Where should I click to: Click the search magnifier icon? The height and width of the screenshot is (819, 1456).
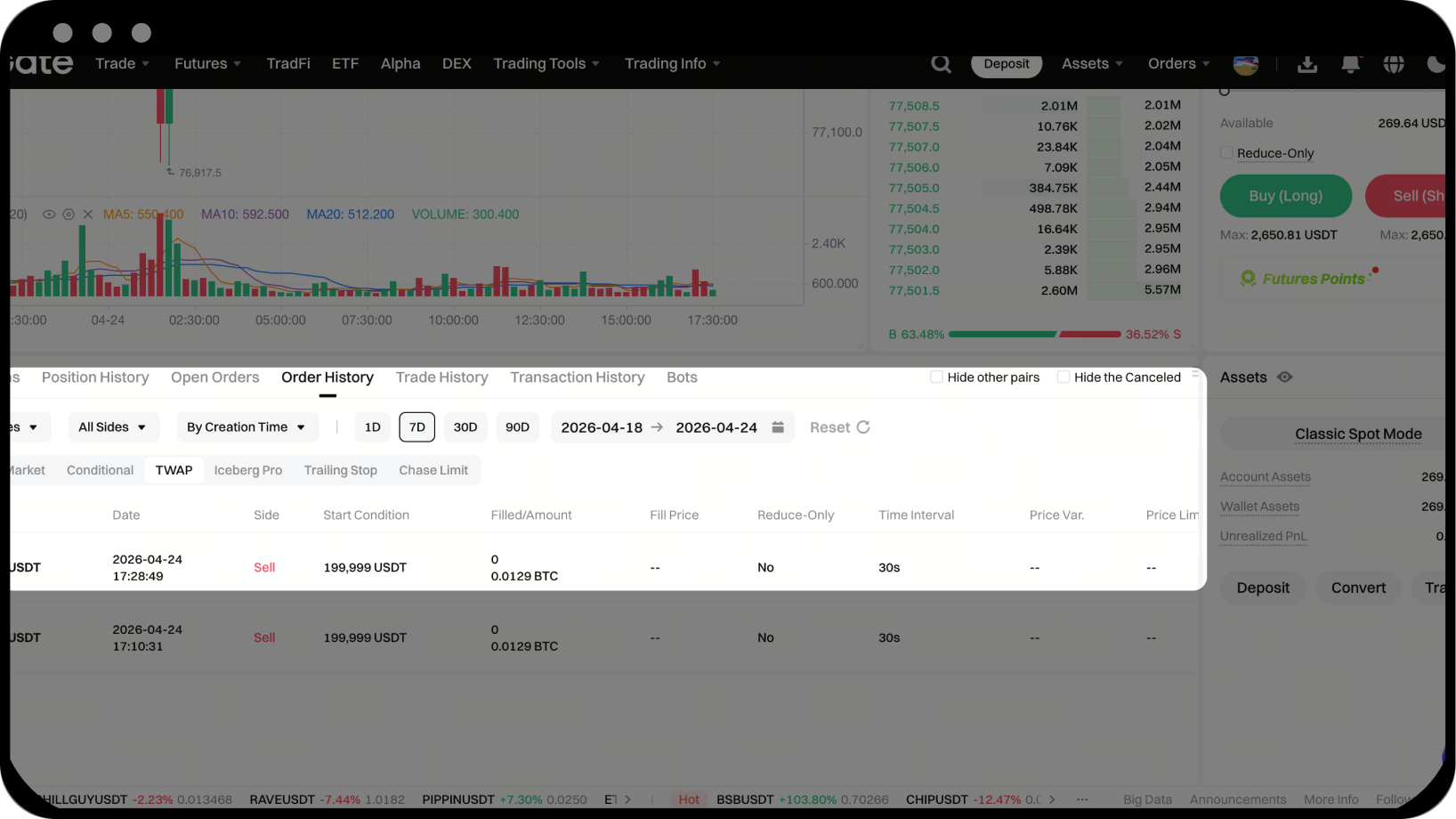pos(941,64)
